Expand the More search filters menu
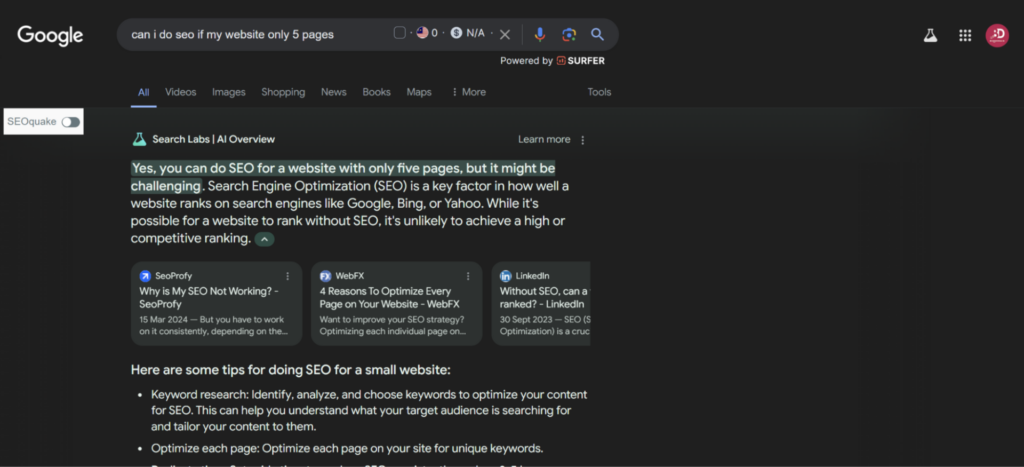1024x467 pixels. (x=468, y=92)
